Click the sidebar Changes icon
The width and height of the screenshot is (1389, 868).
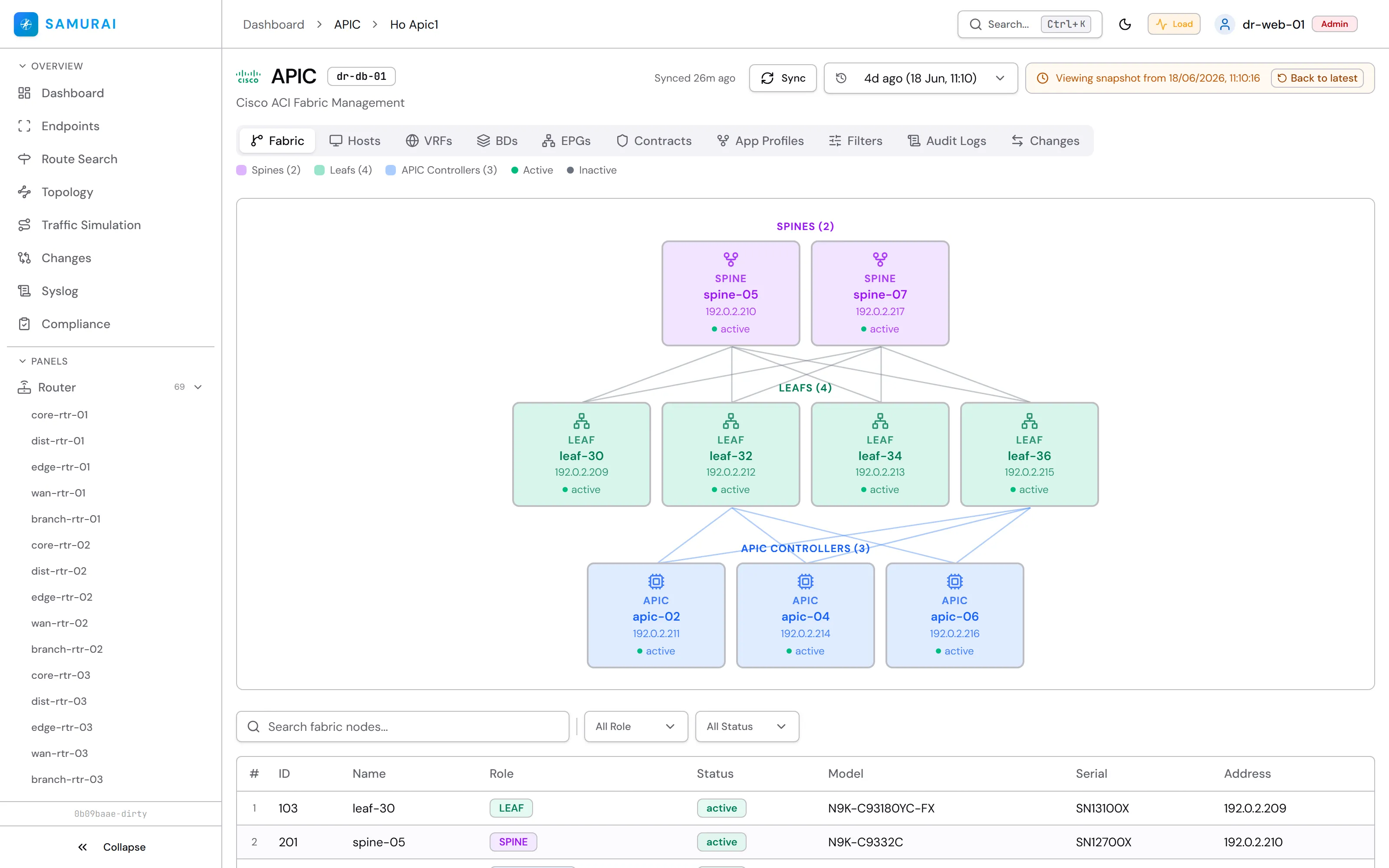(x=24, y=258)
